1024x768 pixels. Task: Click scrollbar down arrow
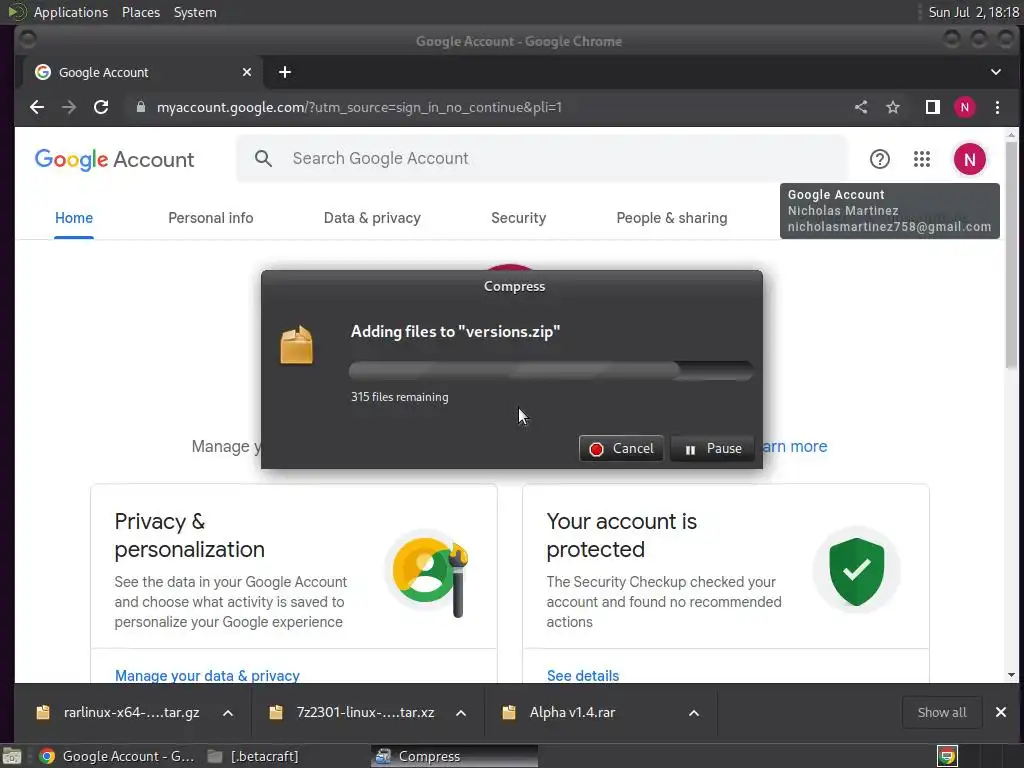[x=1011, y=675]
